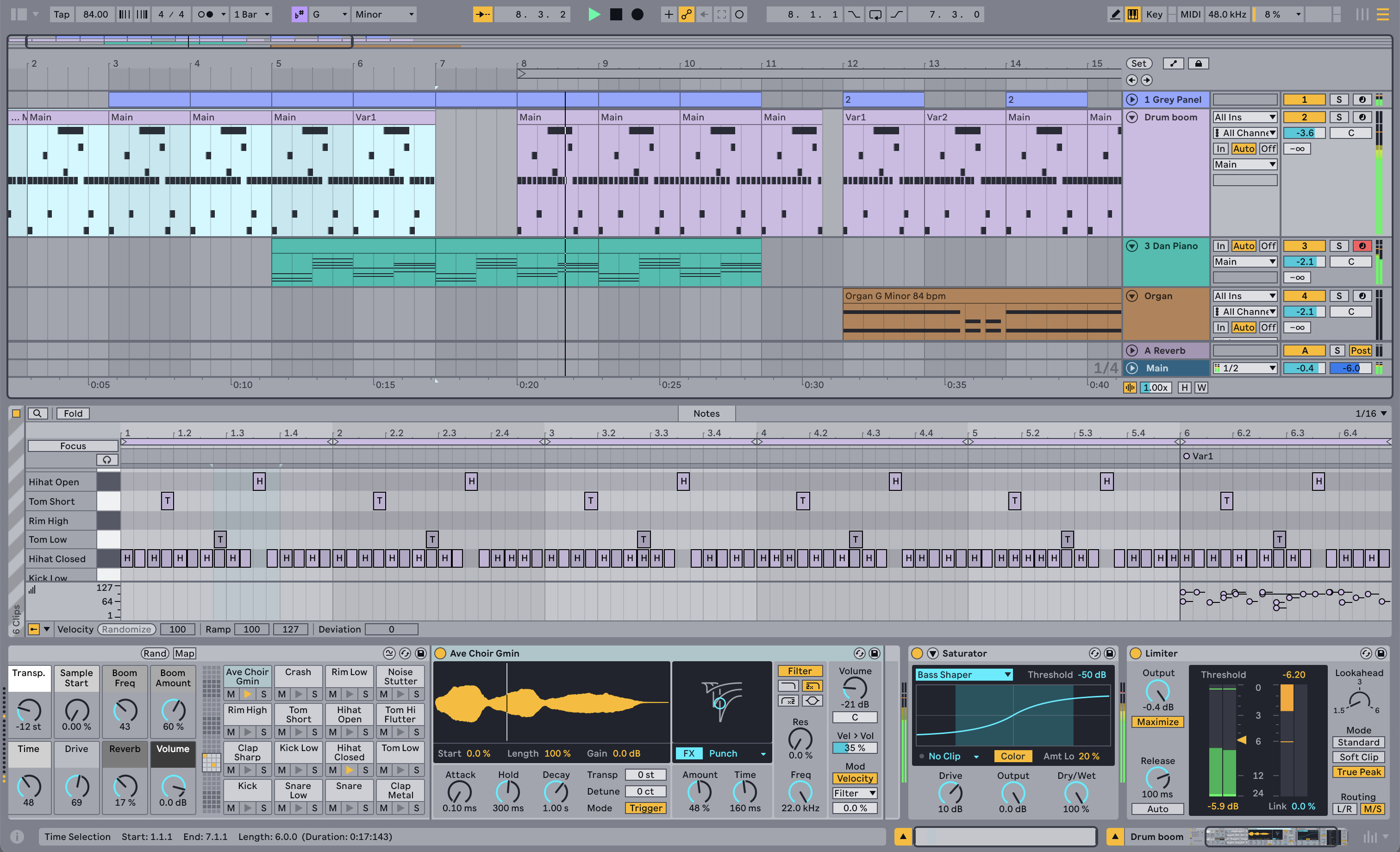The image size is (1400, 852).
Task: Select the Notes tab in clip editor
Action: pos(707,413)
